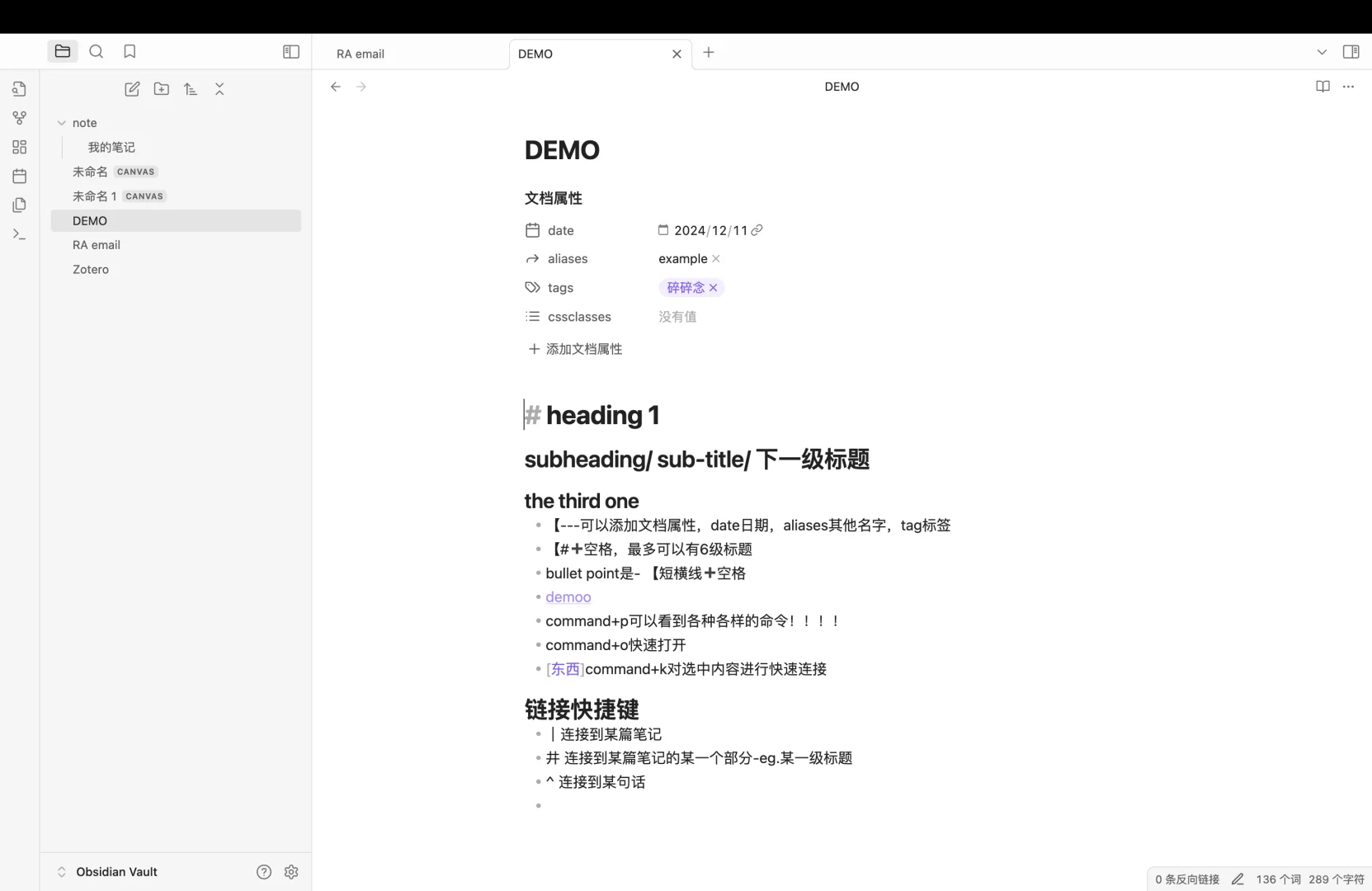Follow the demoo link in the note
The image size is (1372, 891).
(568, 596)
